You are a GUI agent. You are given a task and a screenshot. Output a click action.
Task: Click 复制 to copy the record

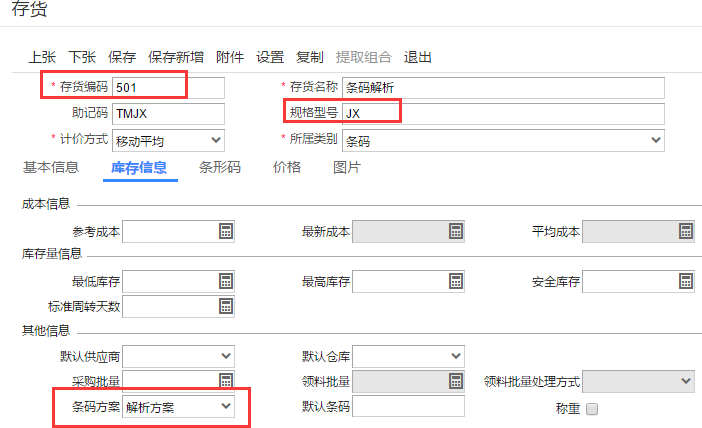pyautogui.click(x=310, y=57)
